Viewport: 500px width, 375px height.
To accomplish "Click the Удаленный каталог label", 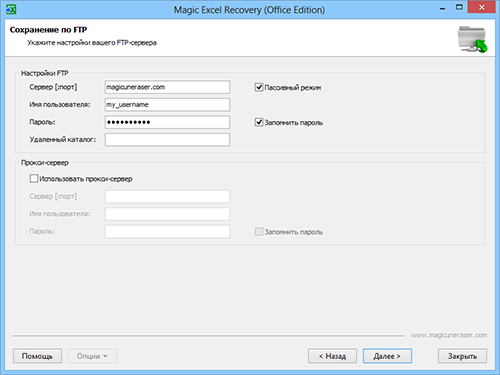I will coord(63,139).
